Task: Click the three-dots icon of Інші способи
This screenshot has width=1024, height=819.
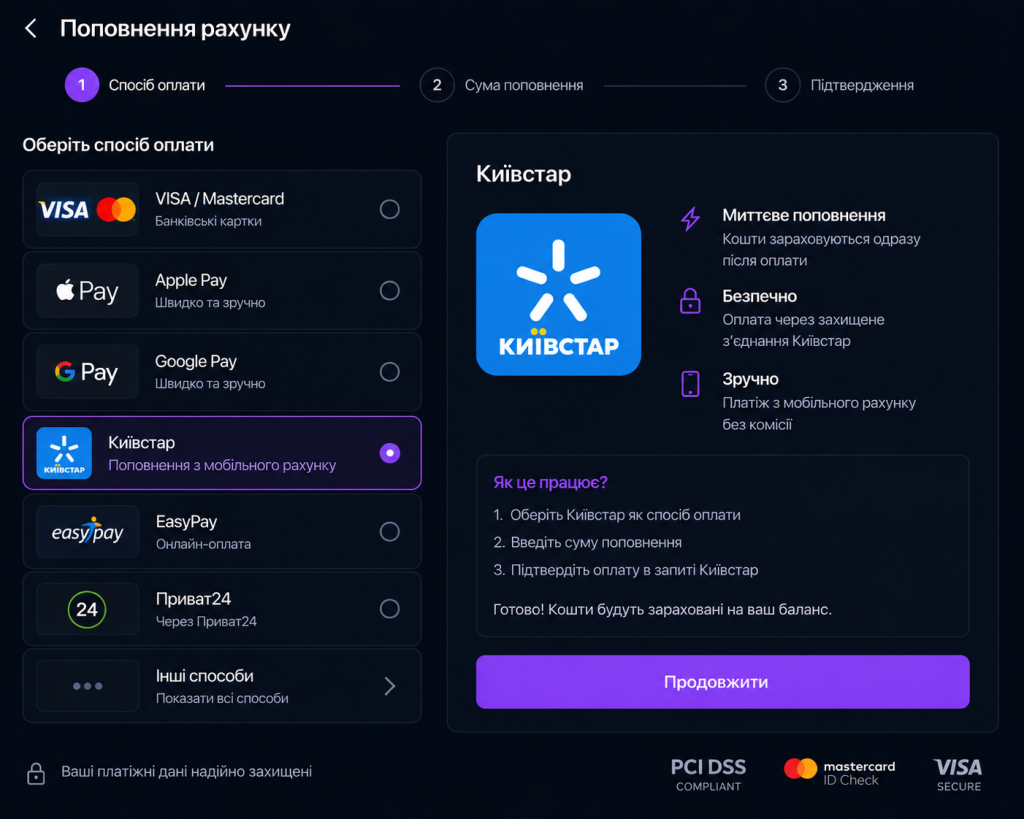Action: 88,686
